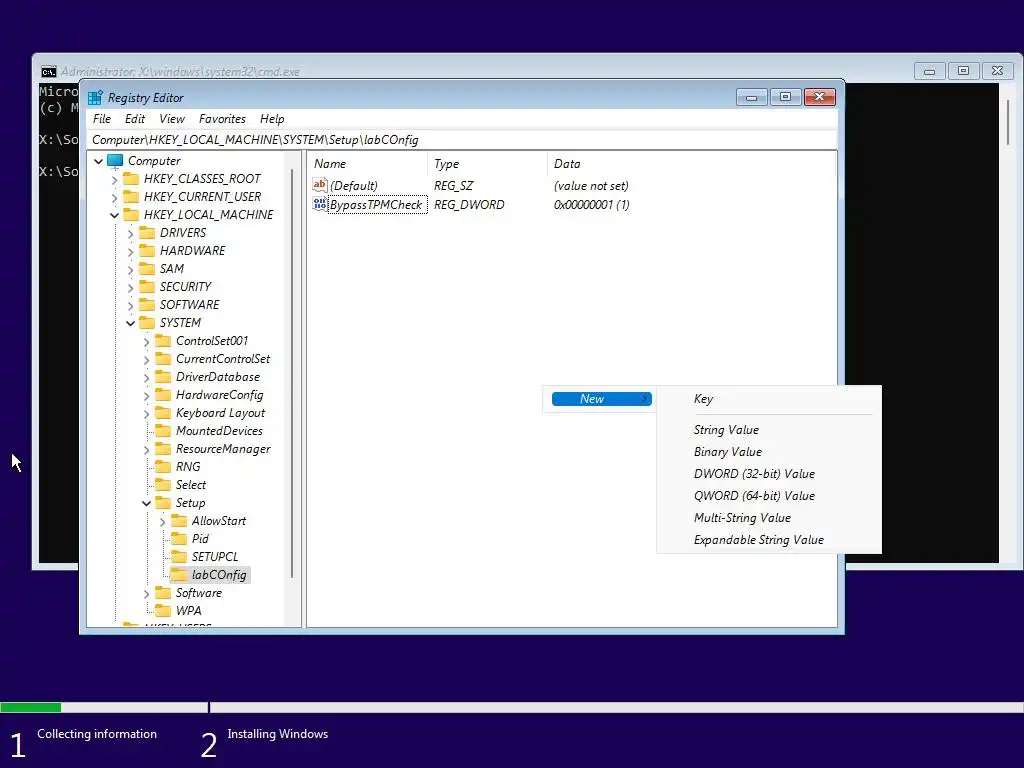Click the New context menu item
The height and width of the screenshot is (768, 1024).
(601, 399)
